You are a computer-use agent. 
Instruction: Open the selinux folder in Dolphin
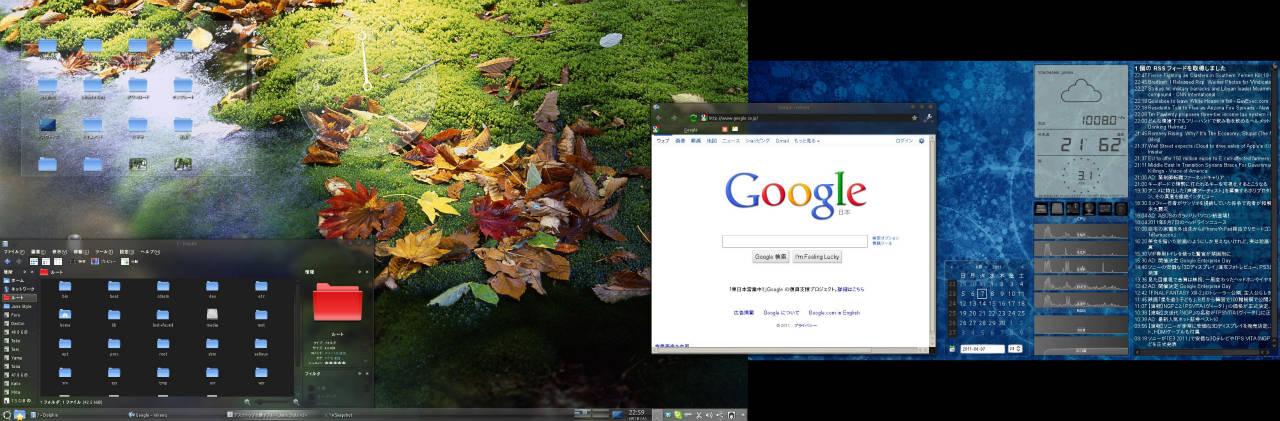pos(261,346)
